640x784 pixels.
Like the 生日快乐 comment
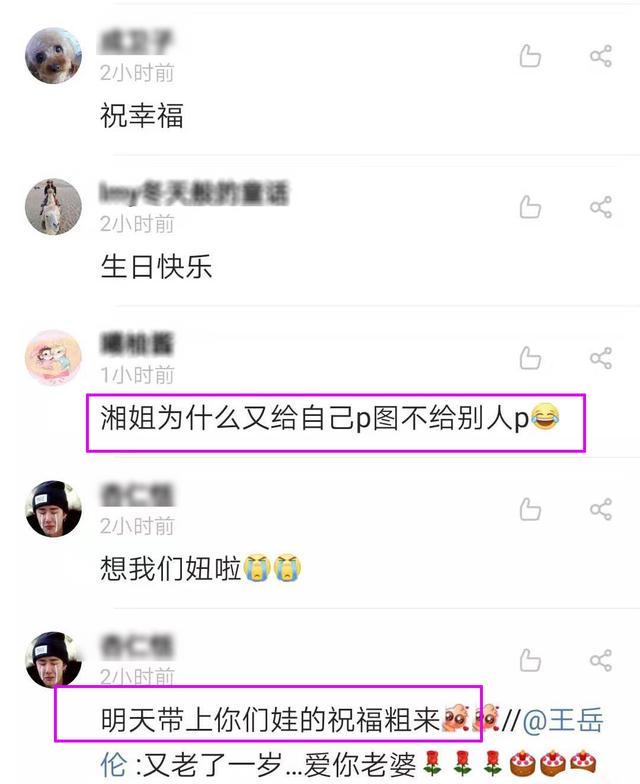pyautogui.click(x=530, y=207)
